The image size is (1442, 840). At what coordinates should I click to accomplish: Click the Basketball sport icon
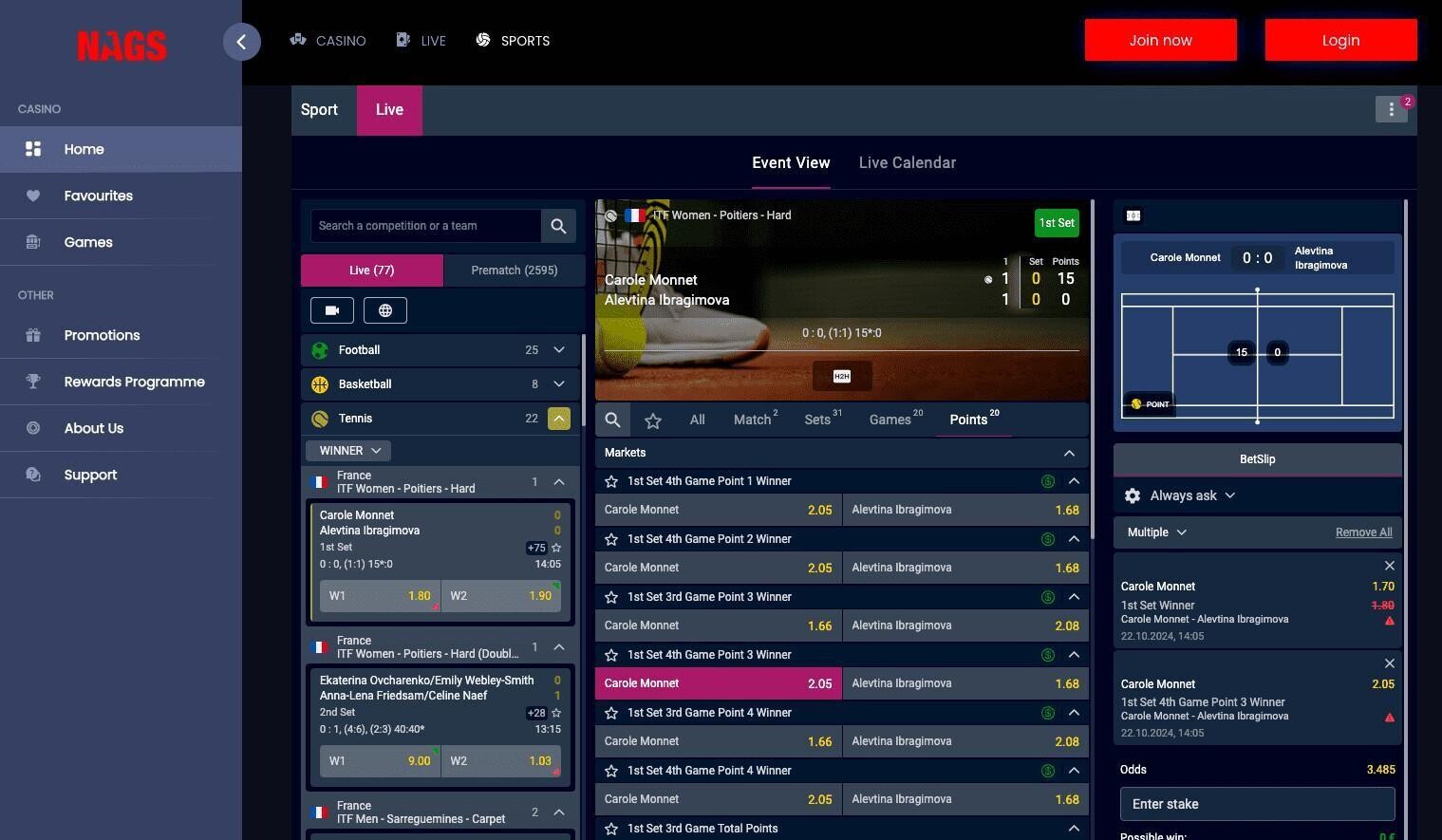(x=320, y=384)
